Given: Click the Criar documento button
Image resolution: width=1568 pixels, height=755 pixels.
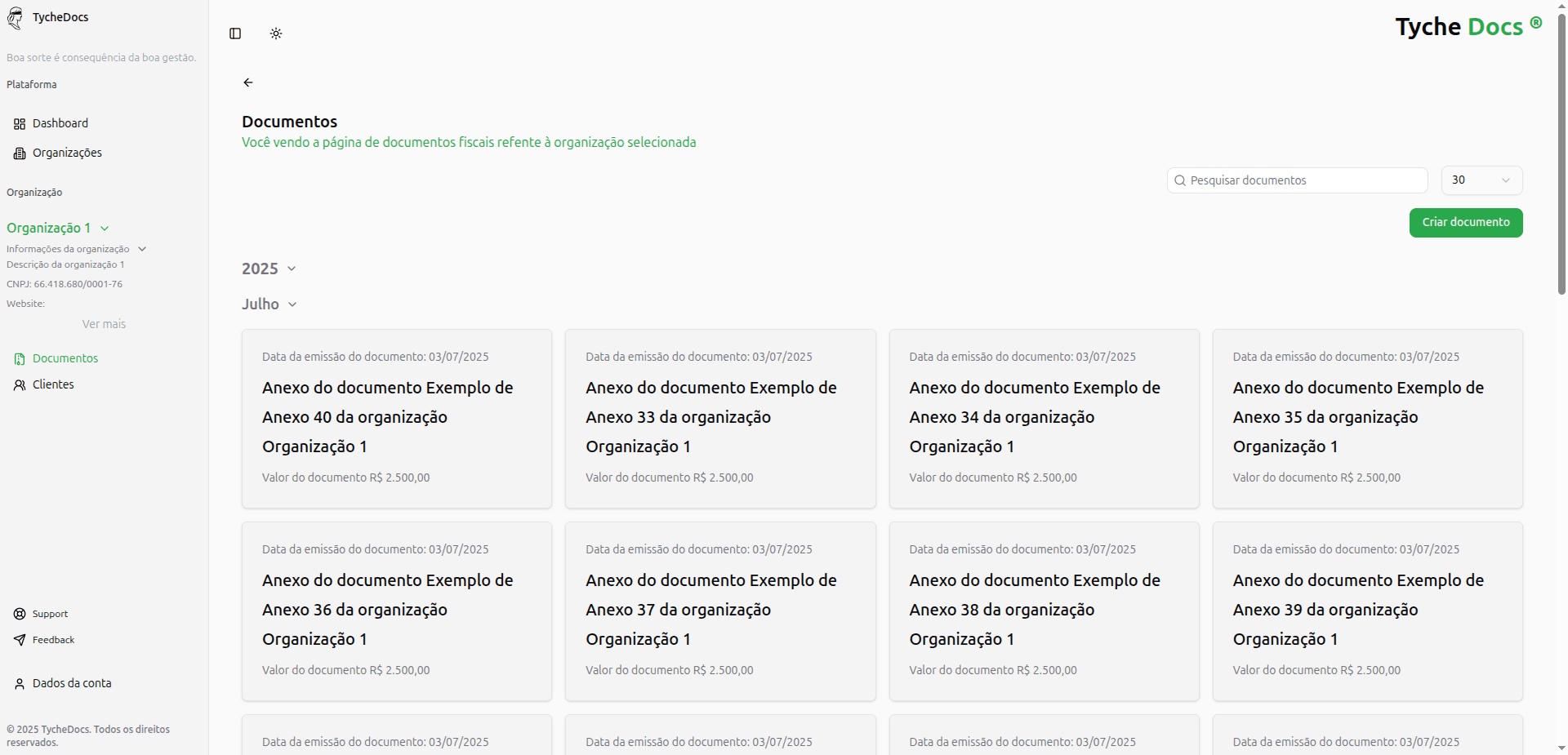Looking at the screenshot, I should (x=1465, y=222).
